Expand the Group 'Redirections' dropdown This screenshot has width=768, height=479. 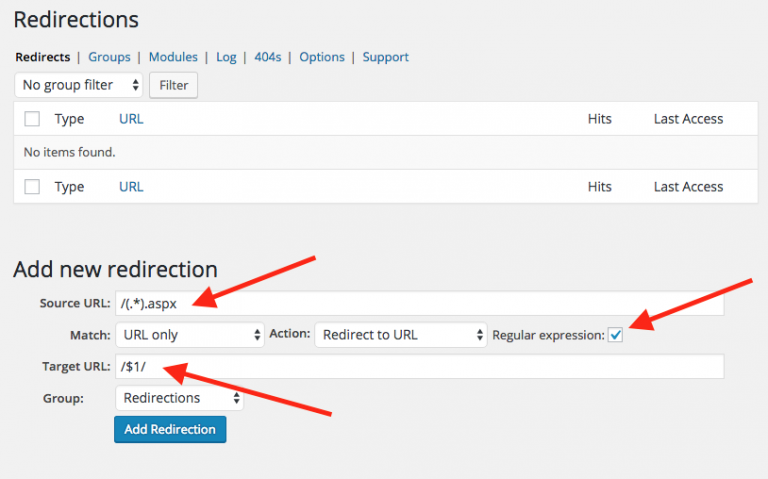pos(179,398)
